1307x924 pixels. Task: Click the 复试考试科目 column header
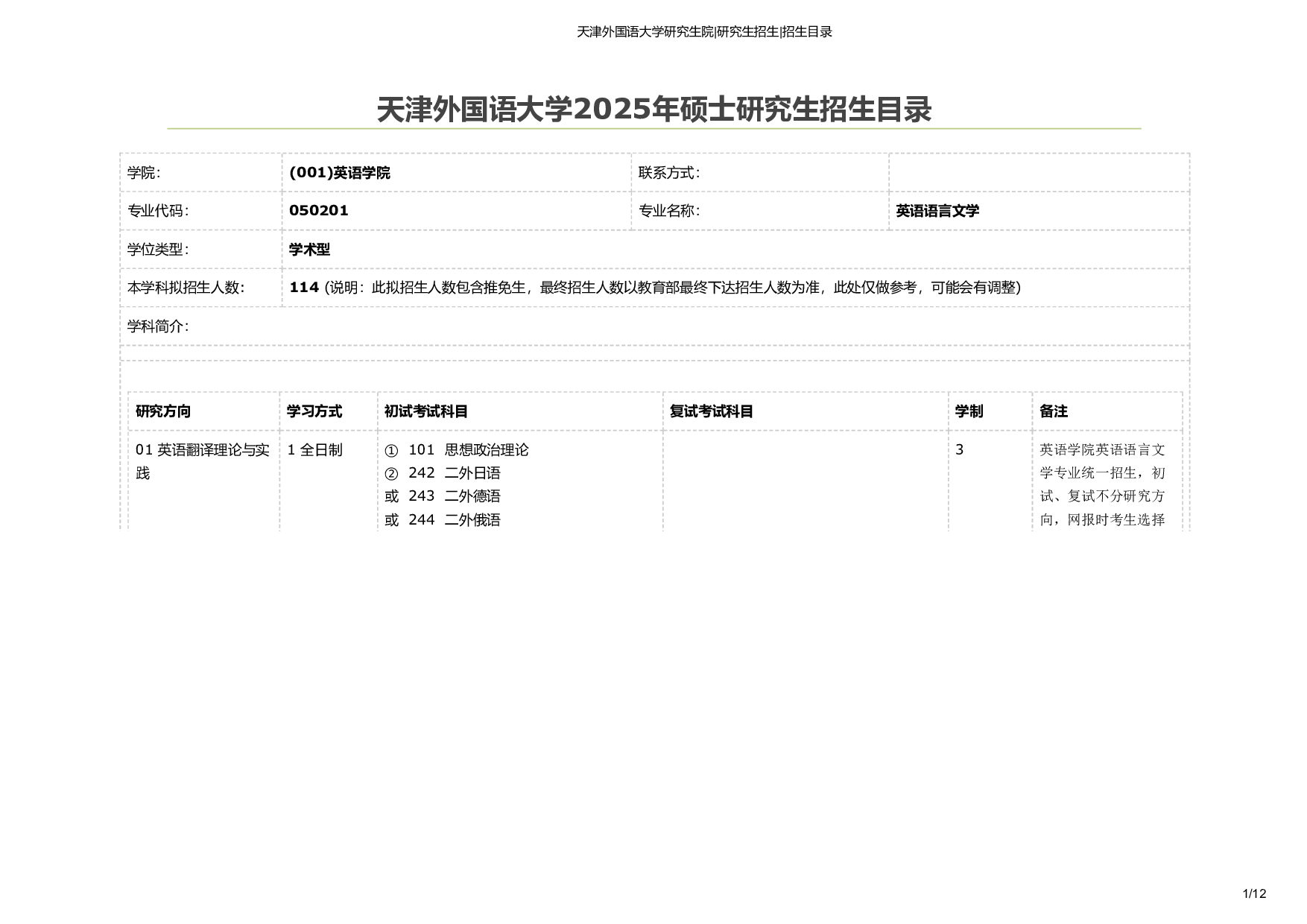click(712, 411)
